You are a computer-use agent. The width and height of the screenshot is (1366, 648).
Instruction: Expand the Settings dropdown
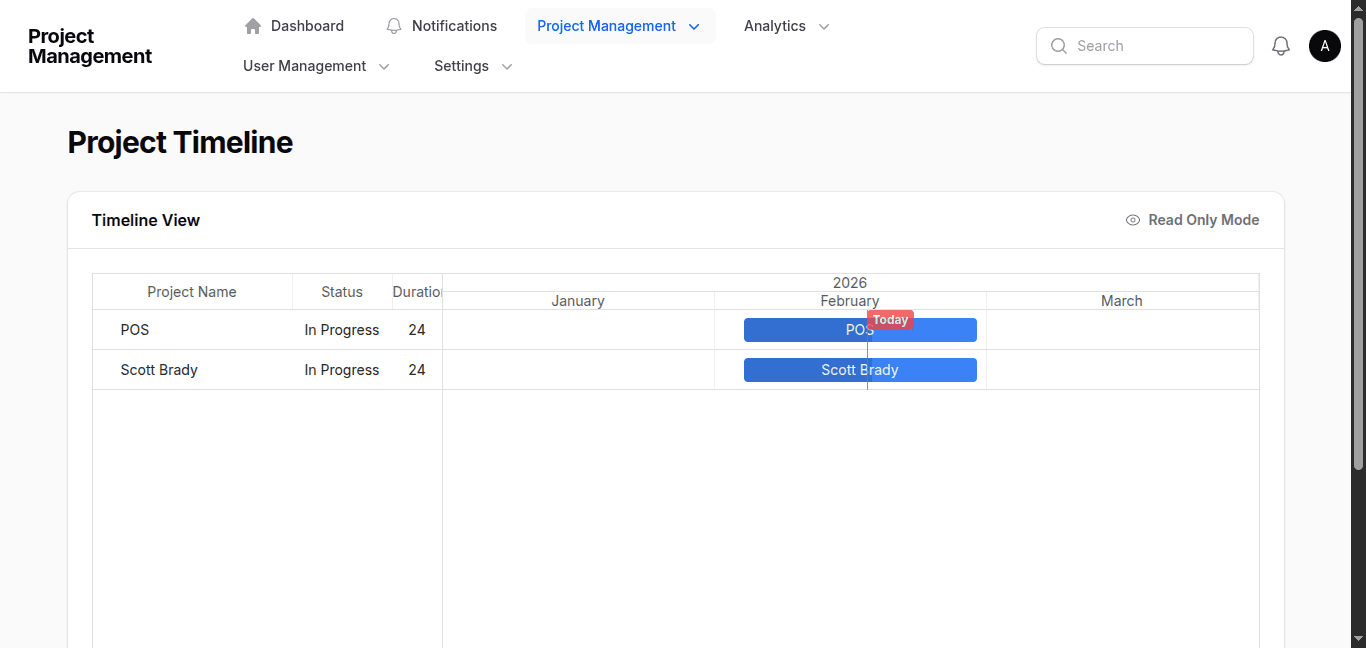[x=507, y=66]
